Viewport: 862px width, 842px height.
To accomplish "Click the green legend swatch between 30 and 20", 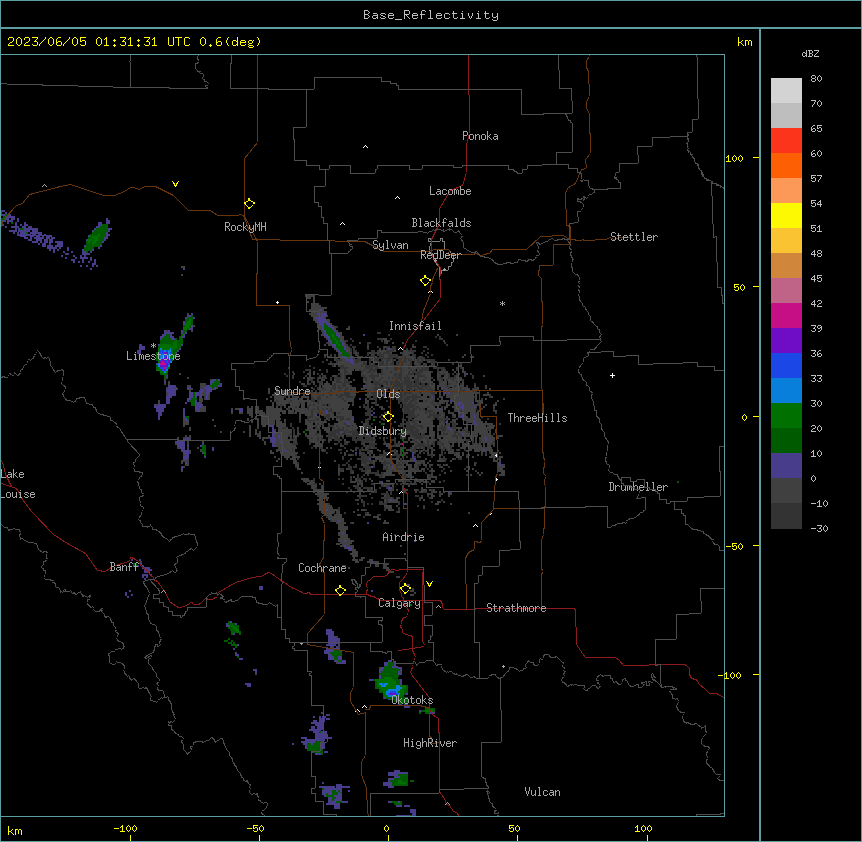I will [x=786, y=416].
